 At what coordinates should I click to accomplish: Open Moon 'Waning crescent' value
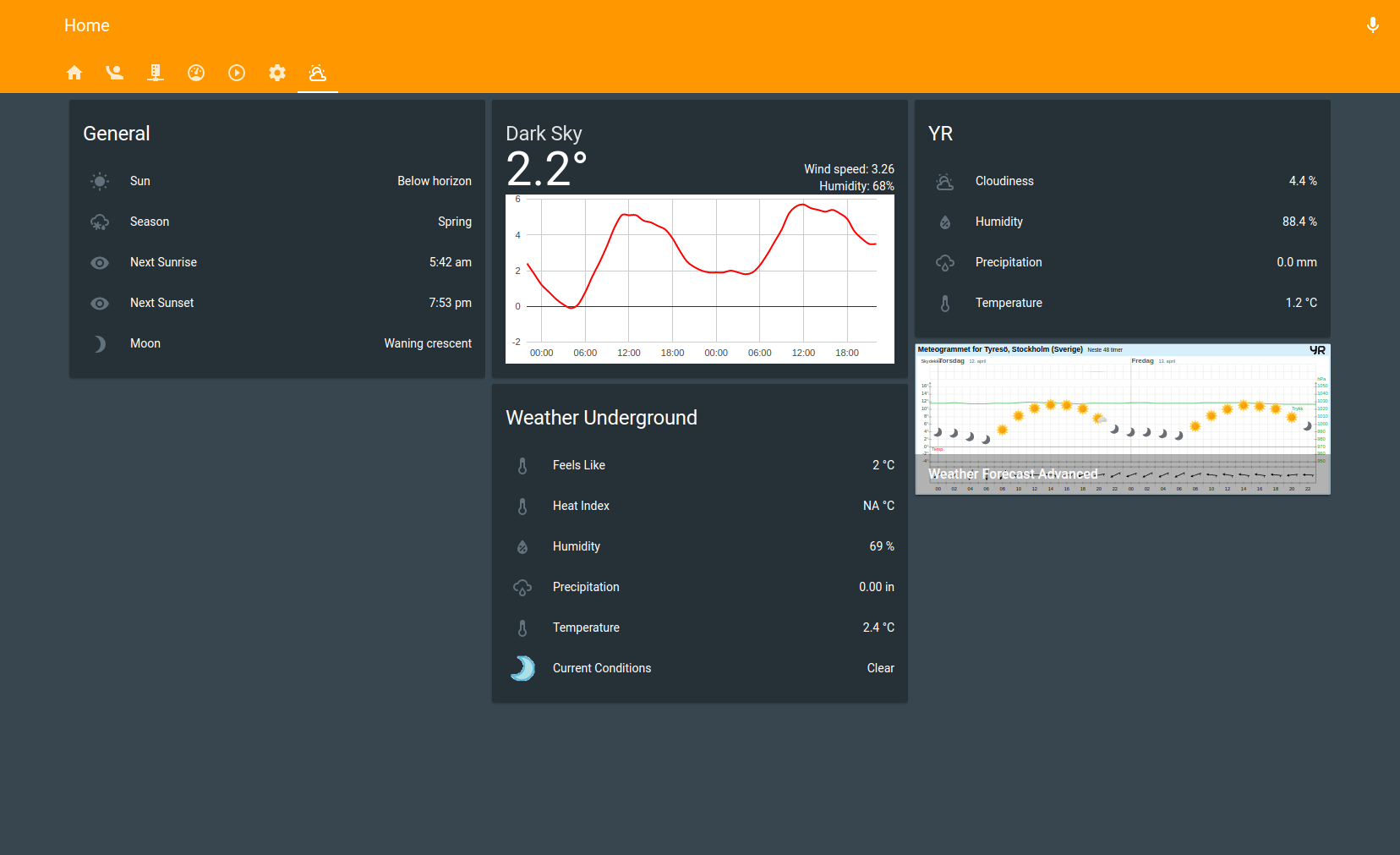[428, 343]
